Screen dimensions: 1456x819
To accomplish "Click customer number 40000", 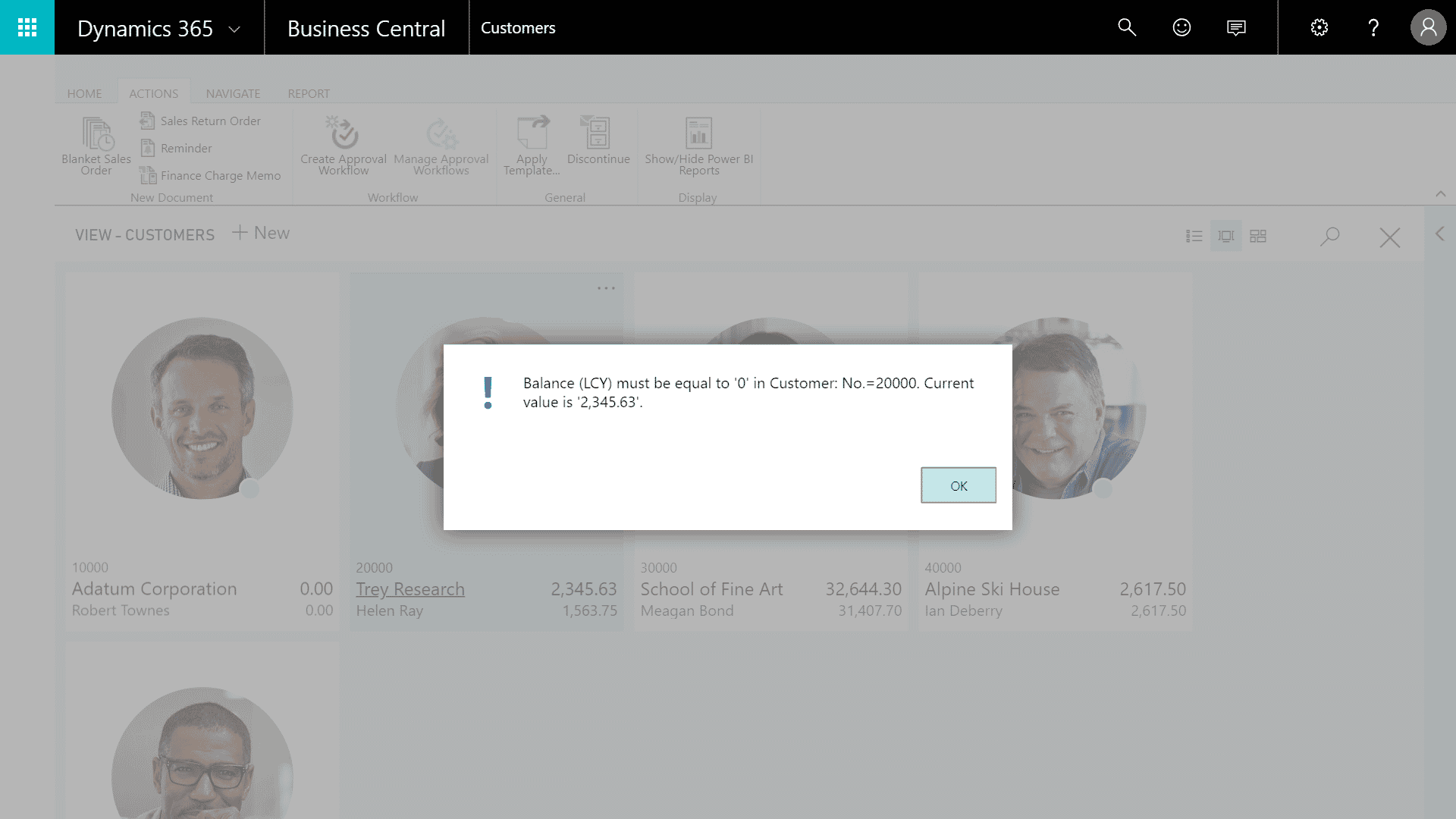I will [x=943, y=567].
